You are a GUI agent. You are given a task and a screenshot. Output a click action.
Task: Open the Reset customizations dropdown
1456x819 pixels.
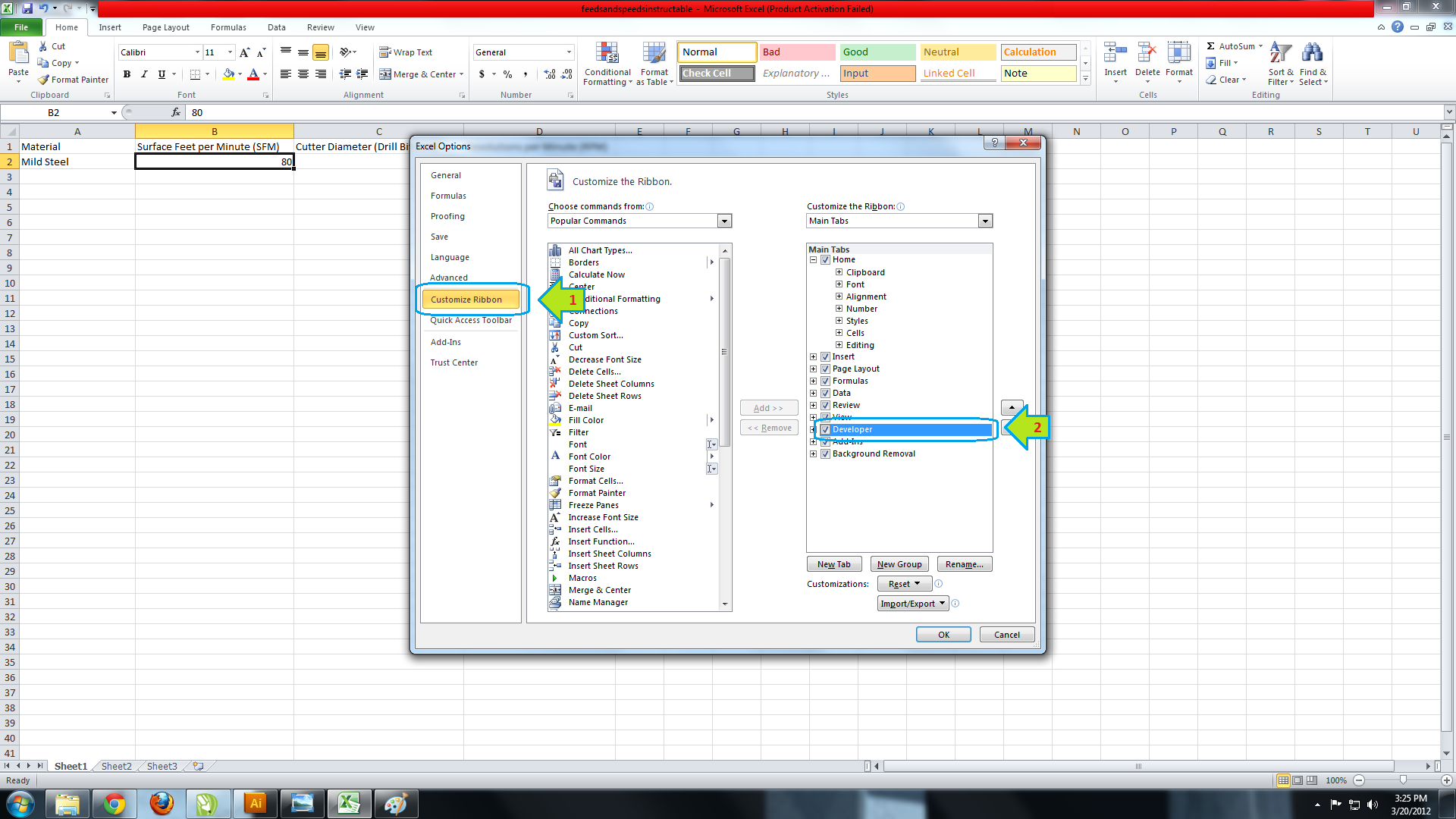(904, 584)
